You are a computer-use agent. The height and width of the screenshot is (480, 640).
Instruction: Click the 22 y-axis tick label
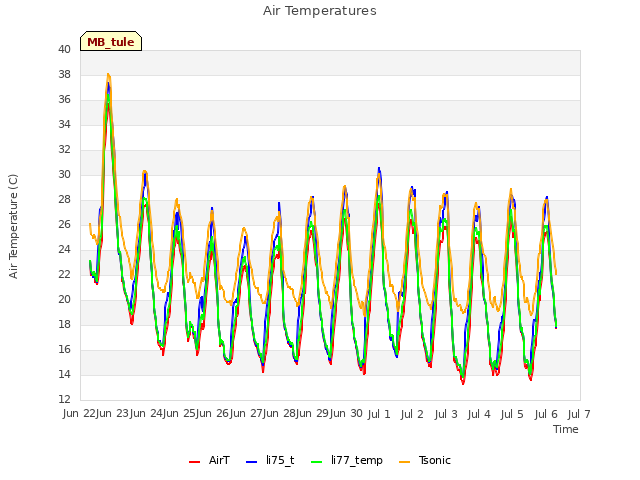pyautogui.click(x=64, y=274)
